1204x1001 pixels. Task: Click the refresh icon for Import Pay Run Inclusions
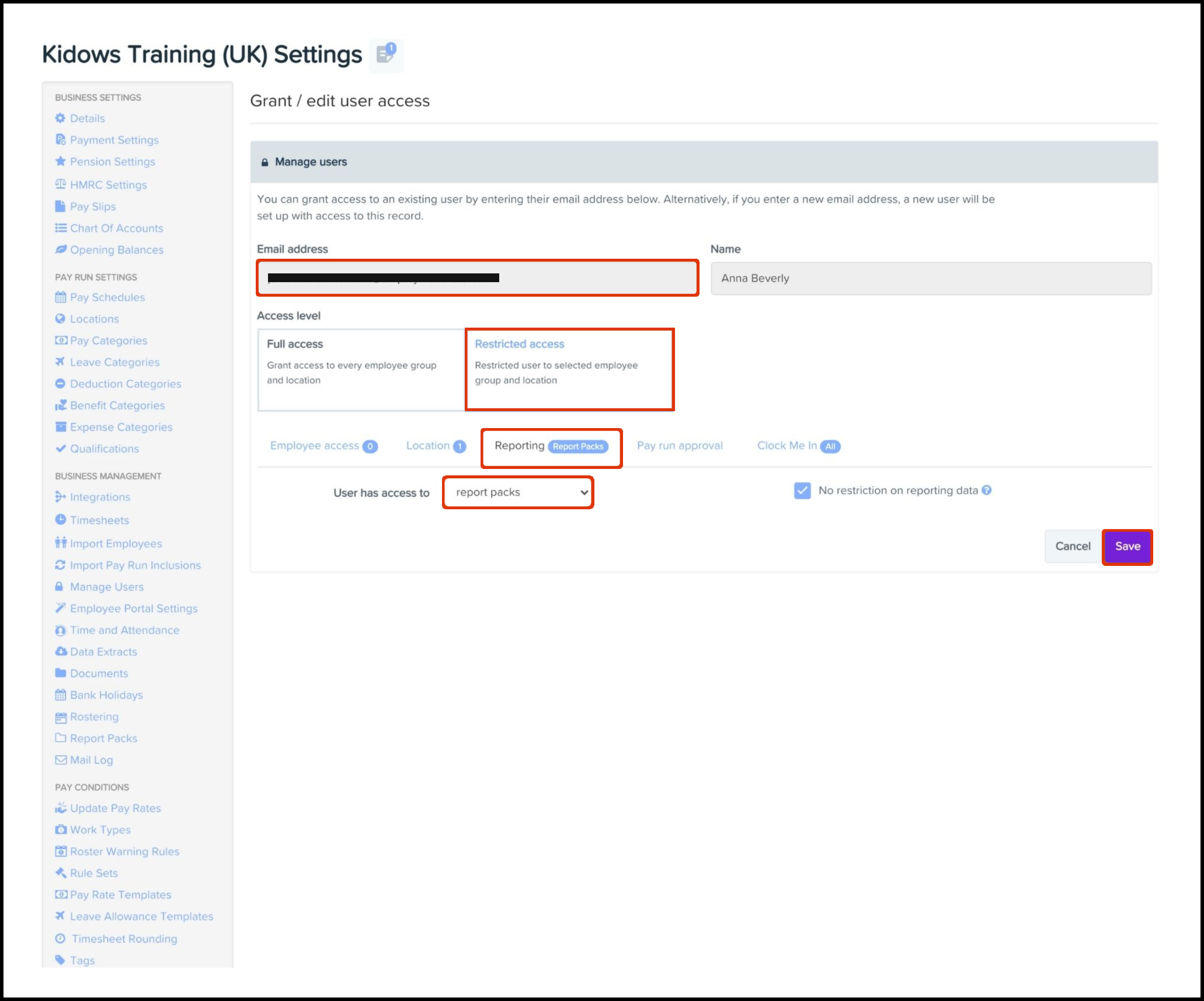pos(60,565)
